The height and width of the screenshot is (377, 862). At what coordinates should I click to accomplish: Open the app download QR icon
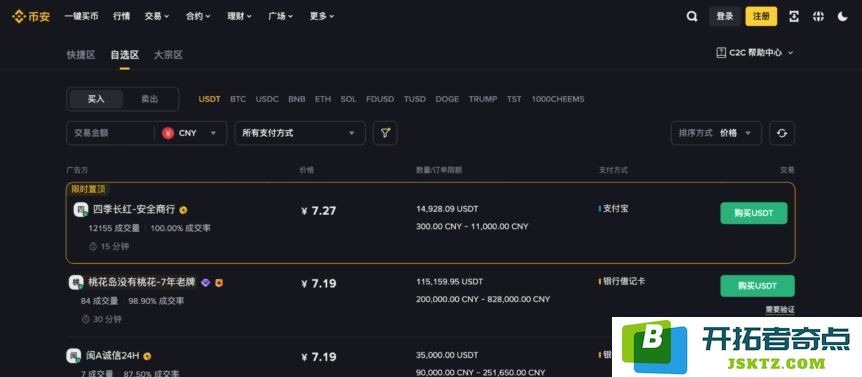tap(794, 16)
